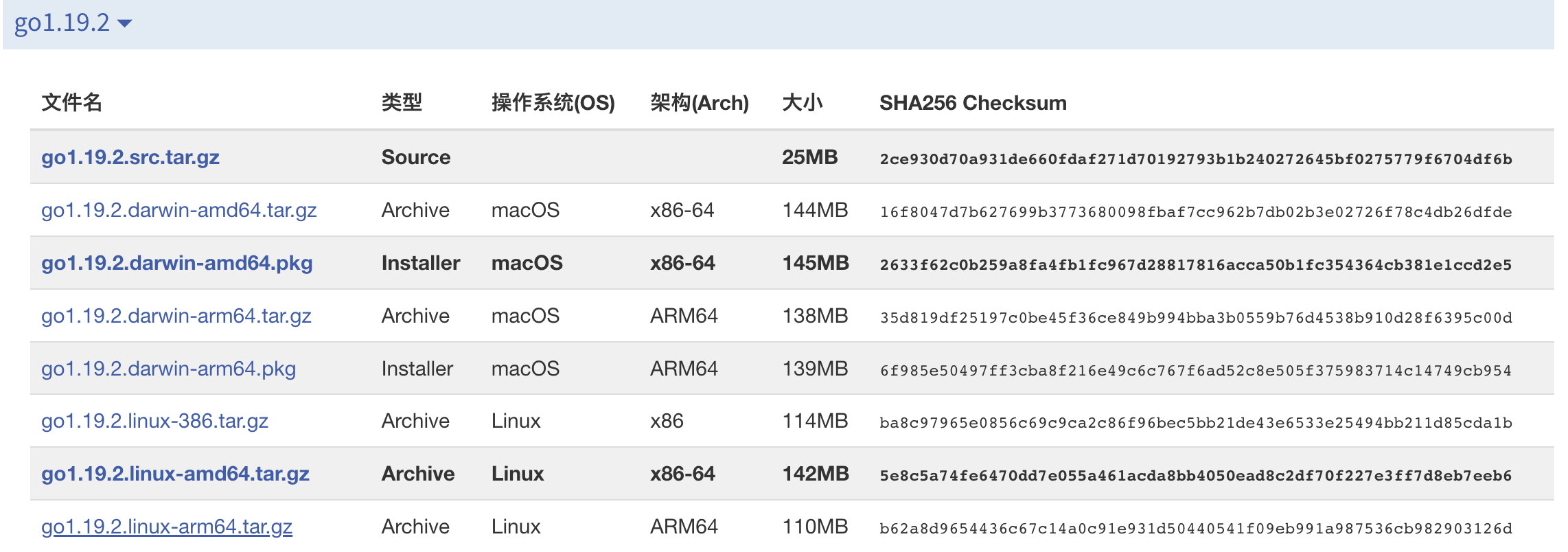Click the checksum starting with 5e8c5a74fe
Viewport: 1568px width, 552px height.
pyautogui.click(x=1195, y=476)
